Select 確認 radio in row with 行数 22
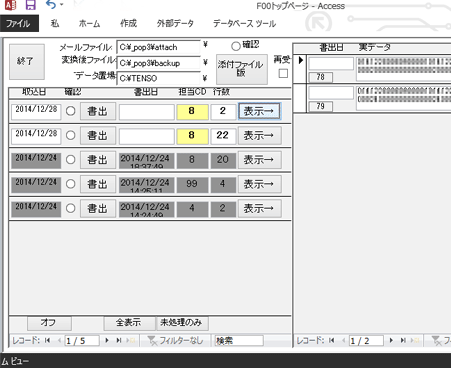The width and height of the screenshot is (451, 368). (x=70, y=135)
